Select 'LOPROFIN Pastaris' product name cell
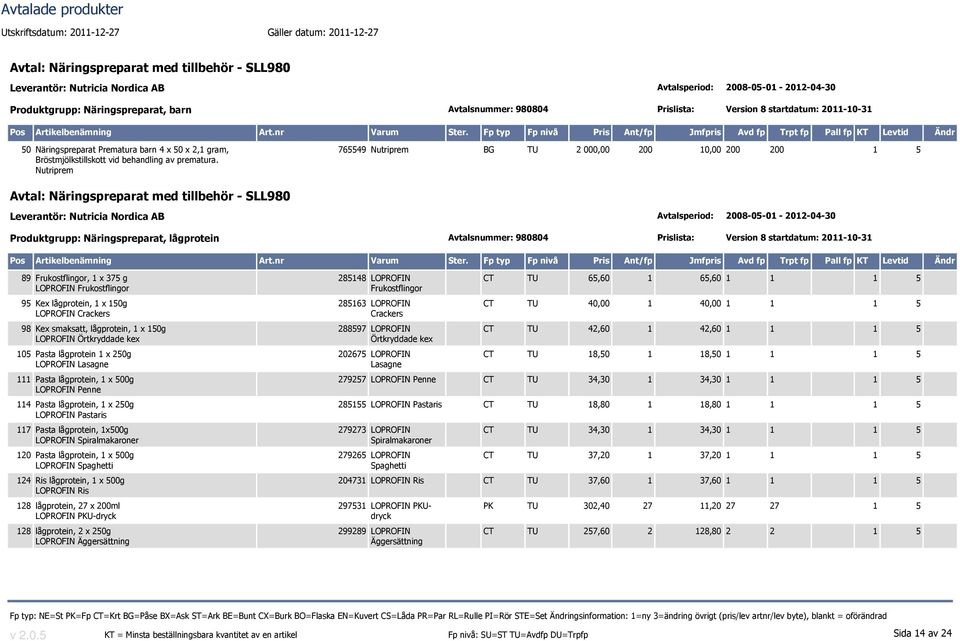The width and height of the screenshot is (960, 641). pos(406,405)
